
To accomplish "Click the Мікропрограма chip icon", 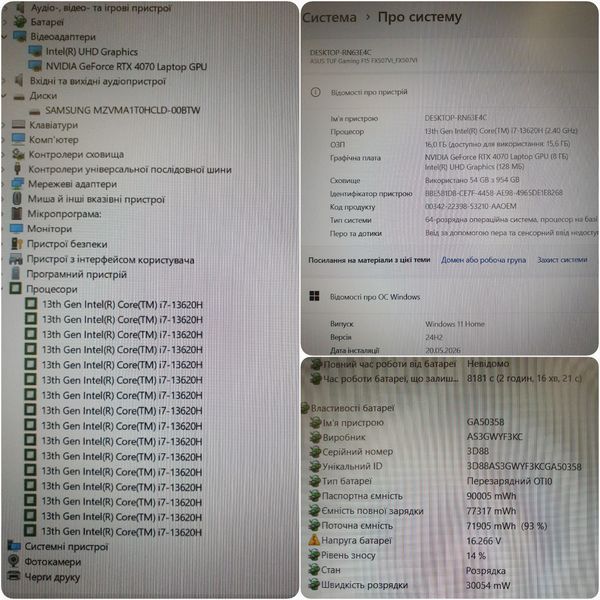I will tap(16, 214).
